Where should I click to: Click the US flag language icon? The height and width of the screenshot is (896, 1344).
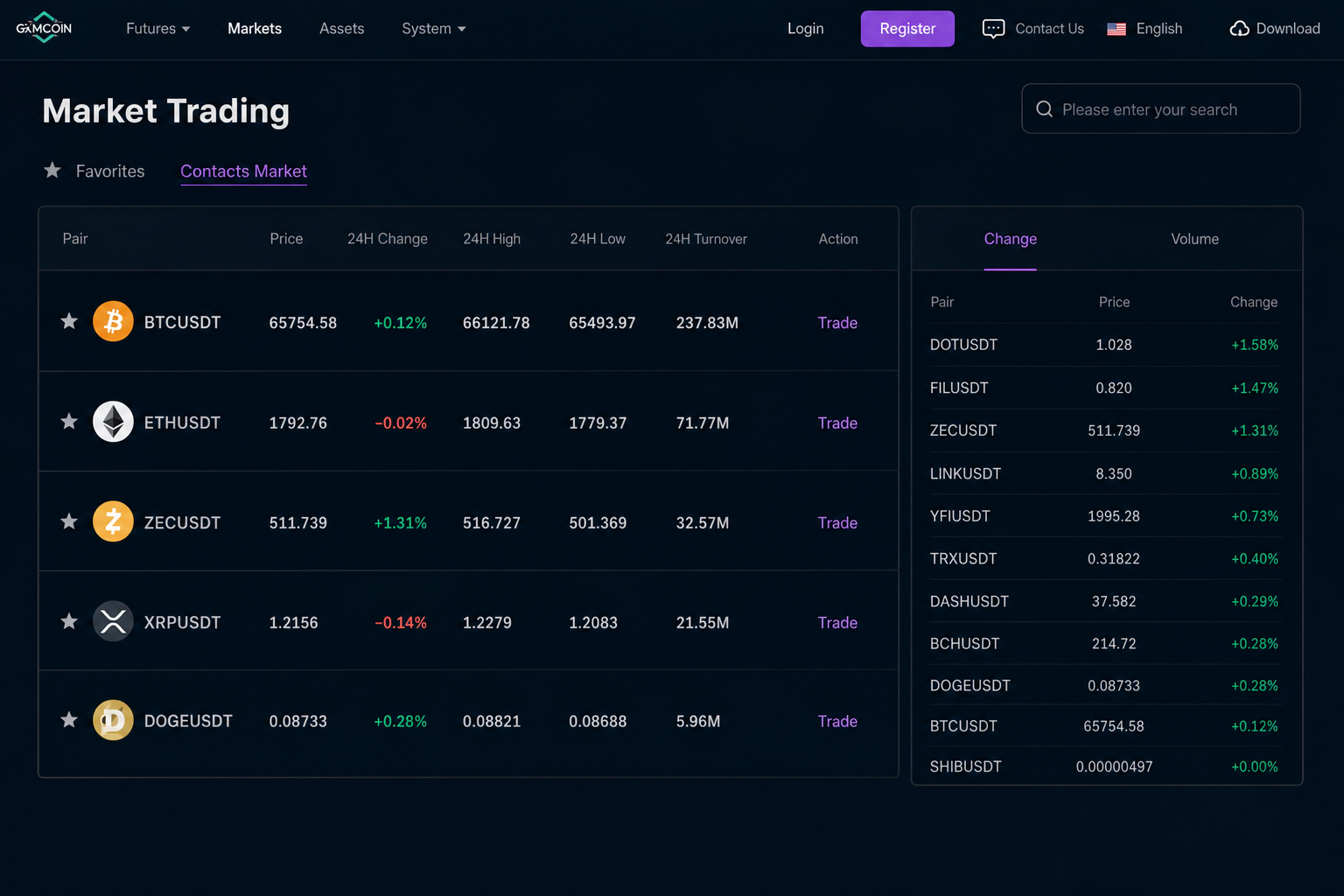click(x=1116, y=29)
